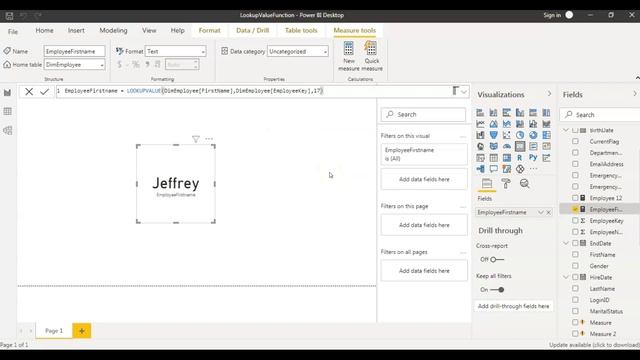The height and width of the screenshot is (360, 640).
Task: Select the Map visual
Action: (480, 146)
